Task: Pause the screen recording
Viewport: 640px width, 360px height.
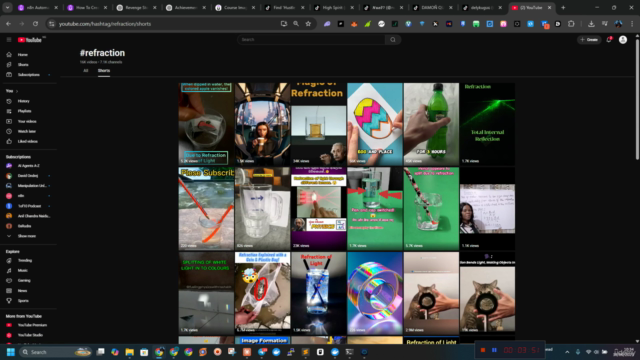Action: [x=494, y=350]
